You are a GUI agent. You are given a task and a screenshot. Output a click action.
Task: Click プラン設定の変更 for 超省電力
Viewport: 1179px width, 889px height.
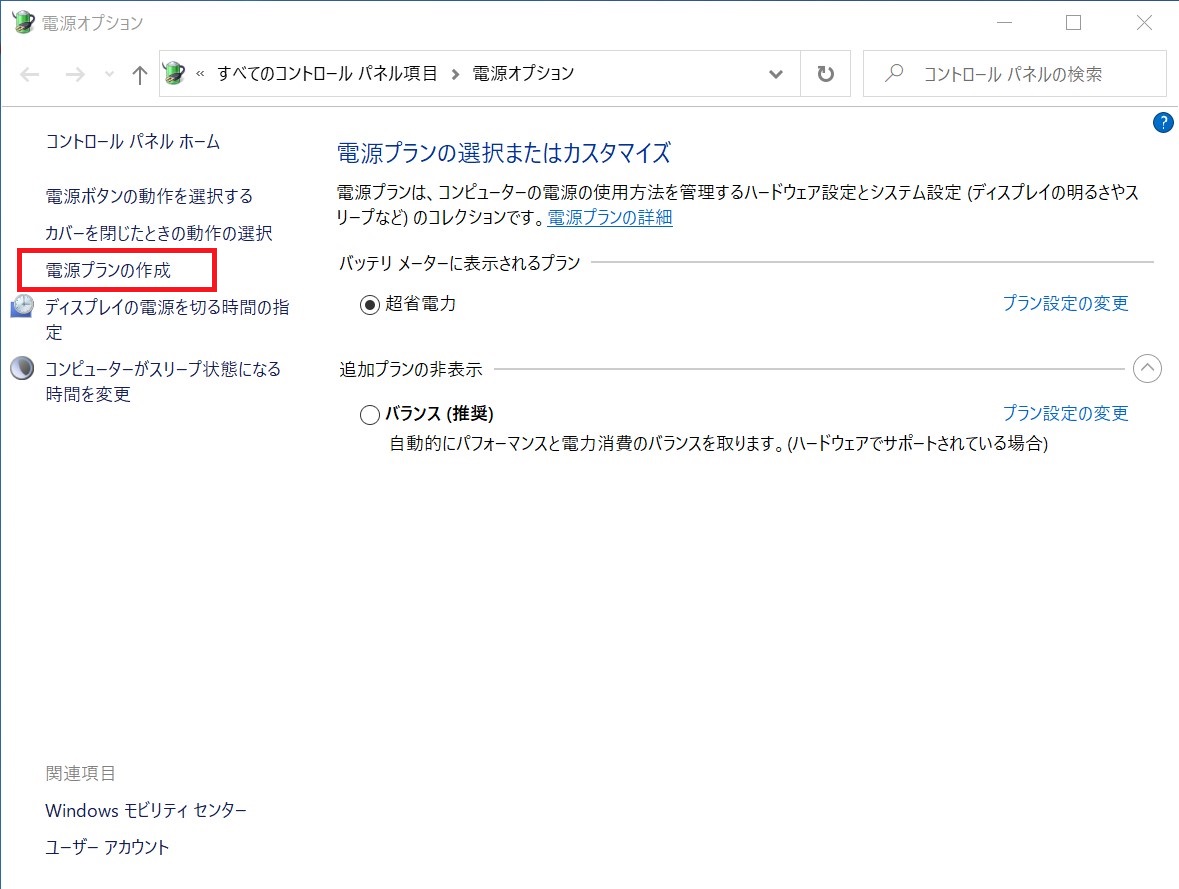[1065, 304]
